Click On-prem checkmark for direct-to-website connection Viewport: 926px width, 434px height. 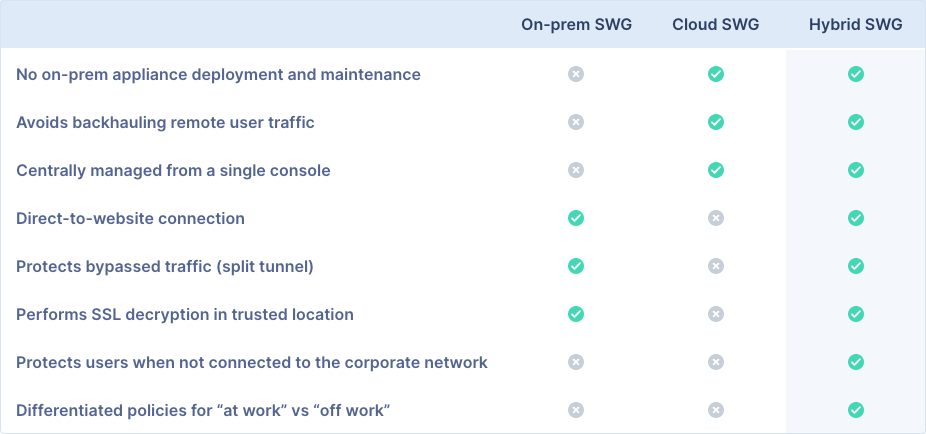click(x=576, y=218)
